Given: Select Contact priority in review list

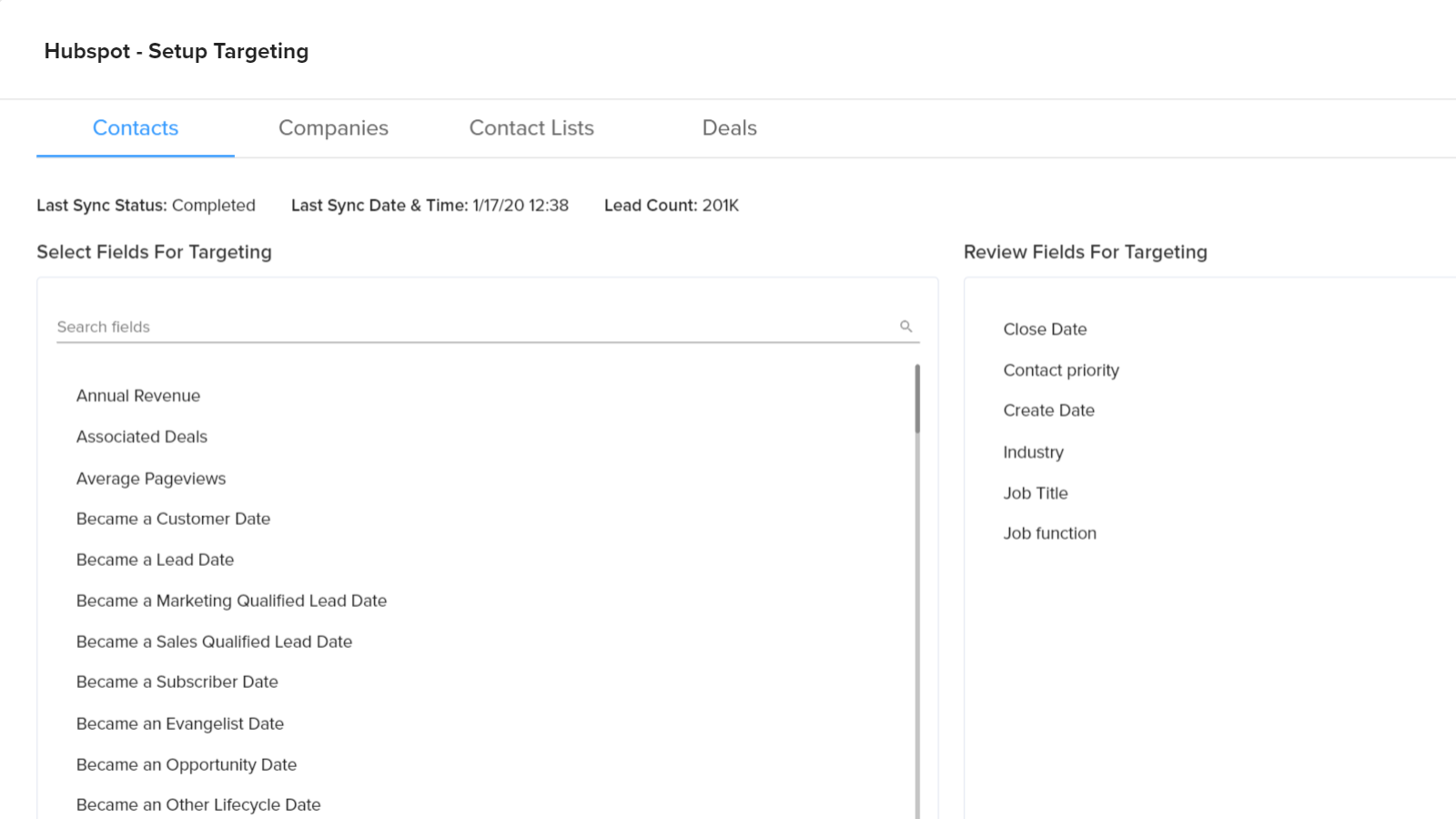Looking at the screenshot, I should coord(1061,369).
